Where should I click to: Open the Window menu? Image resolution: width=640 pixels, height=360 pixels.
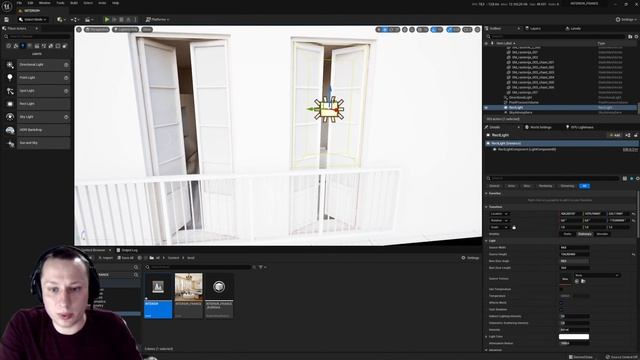44,3
